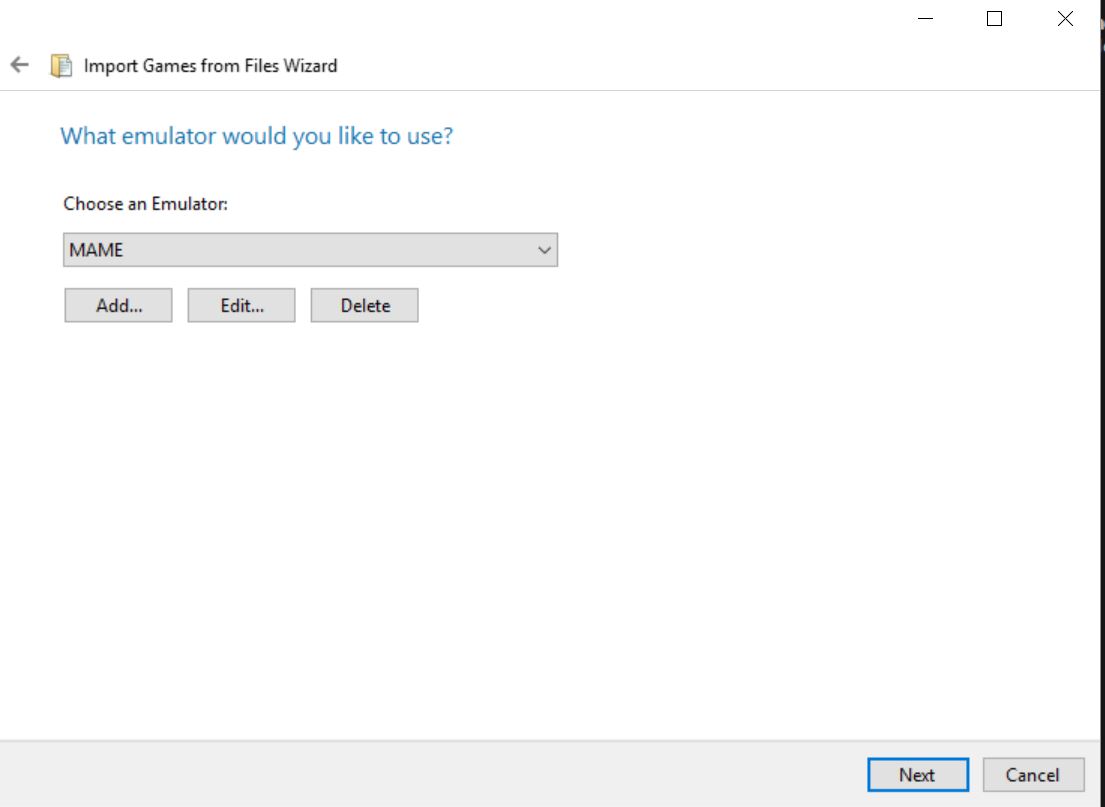
Task: Click the 'Import Games from Files Wizard' title
Action: pyautogui.click(x=210, y=66)
